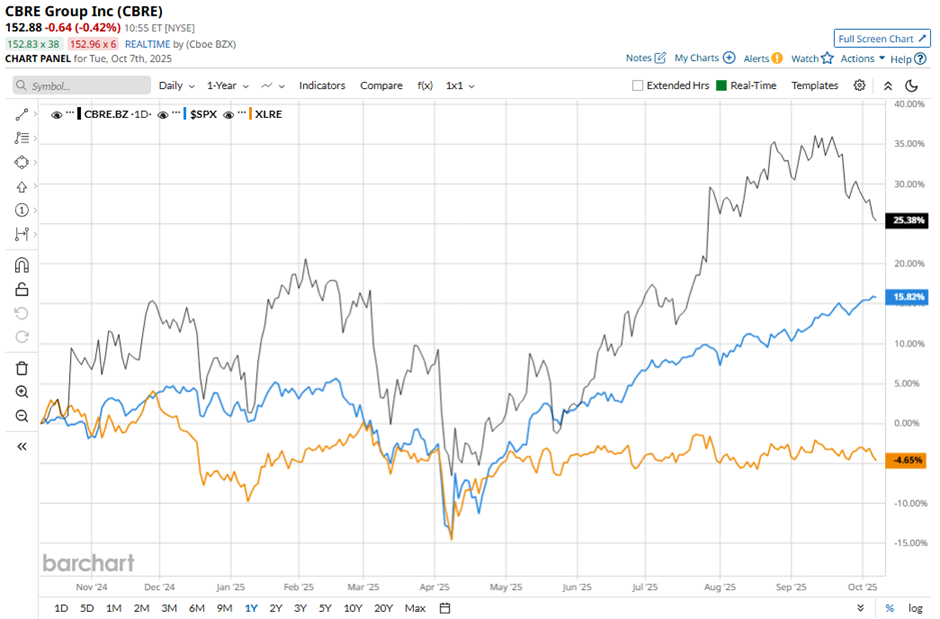The height and width of the screenshot is (619, 940).
Task: Open the custom date range calendar
Action: tap(445, 608)
